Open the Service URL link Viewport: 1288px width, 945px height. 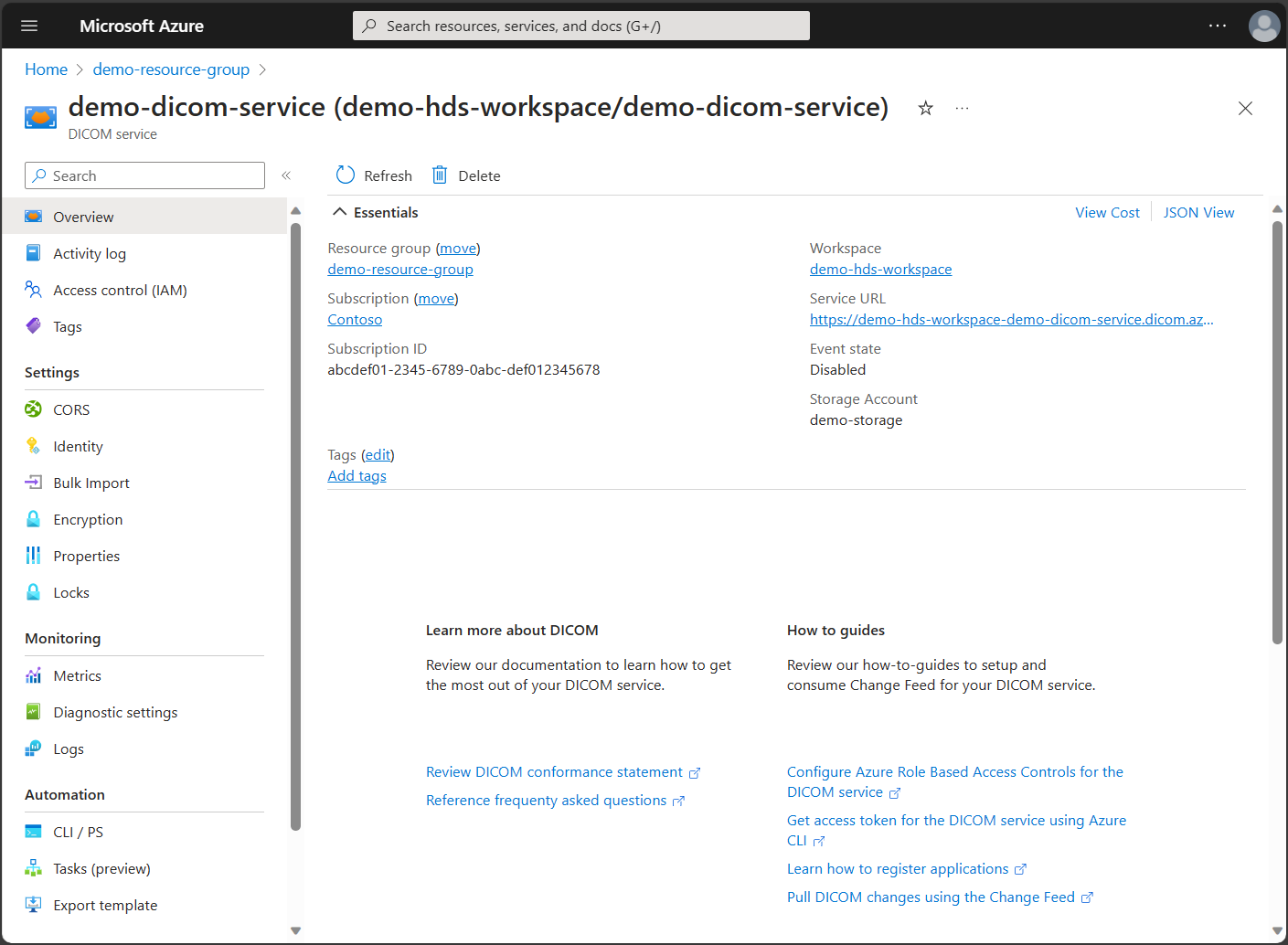1012,320
